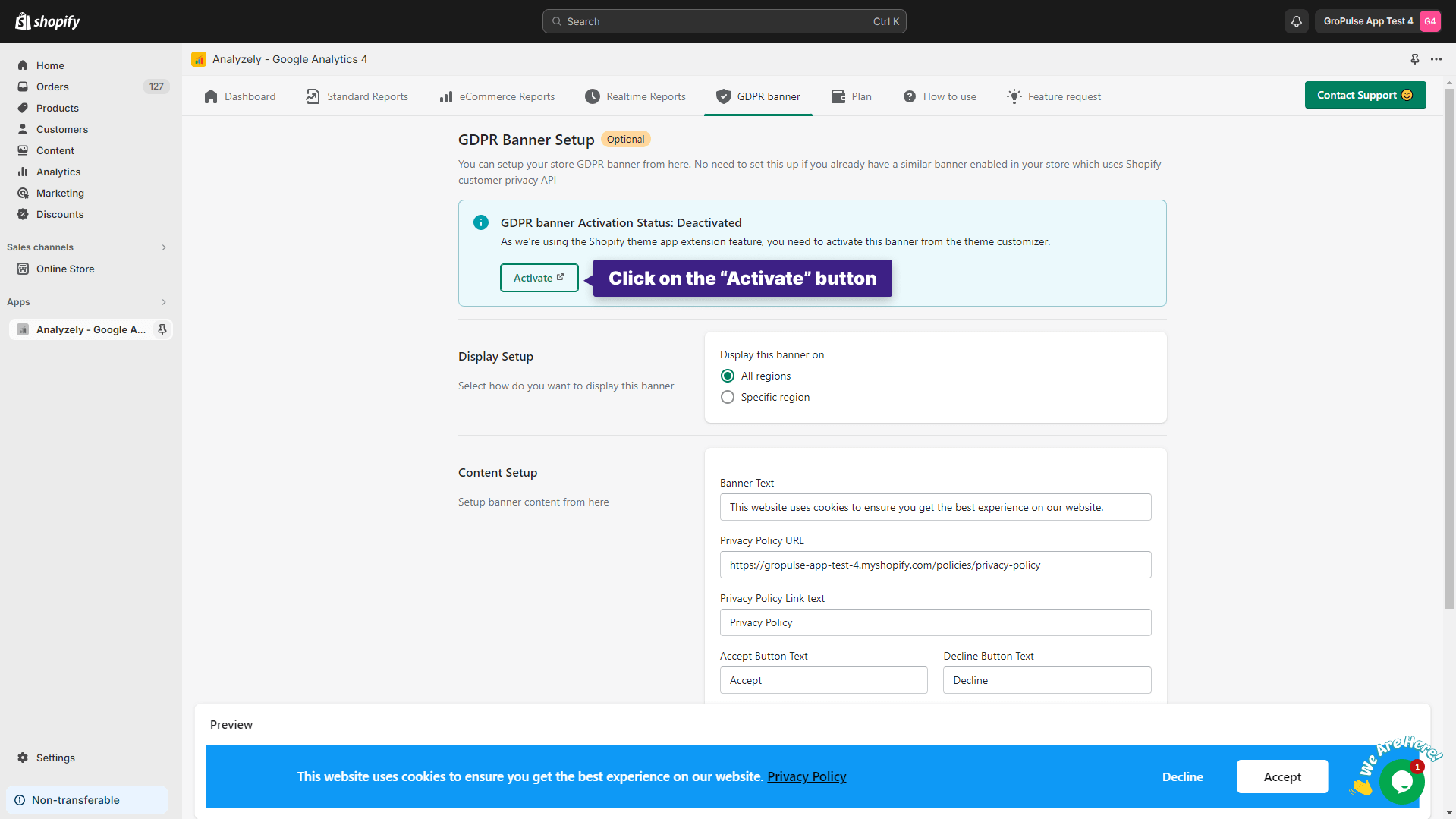Image resolution: width=1456 pixels, height=819 pixels.
Task: Click the Accept button in preview
Action: (1282, 776)
